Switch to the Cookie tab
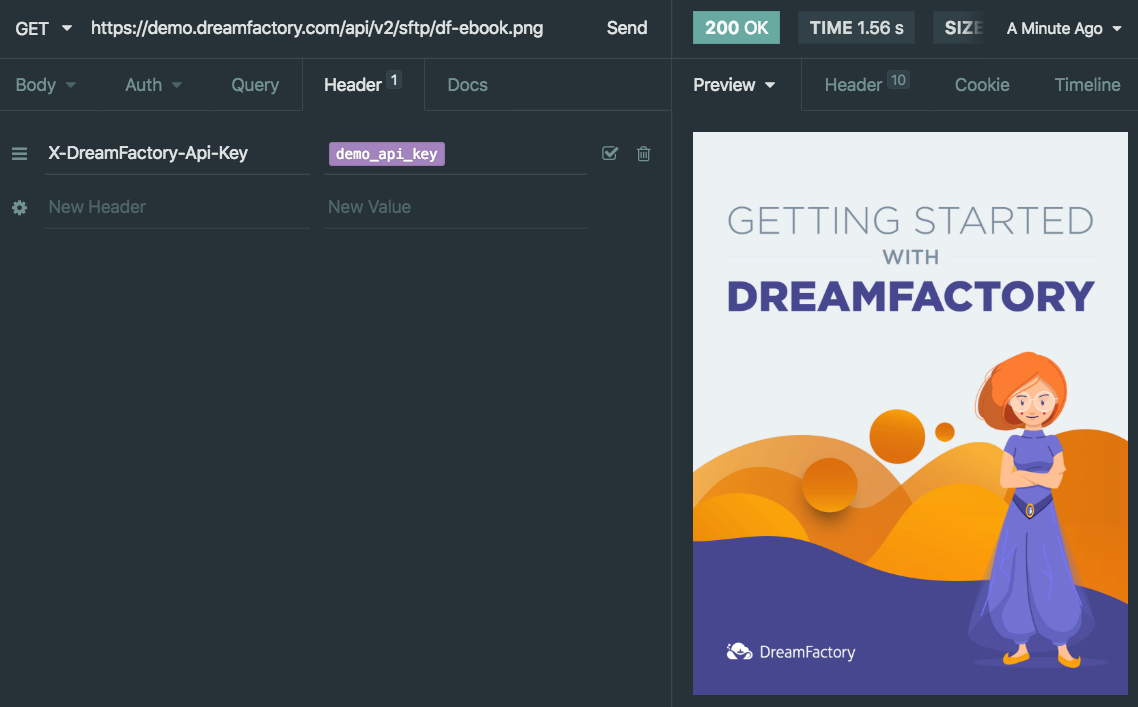The image size is (1138, 707). [x=981, y=85]
